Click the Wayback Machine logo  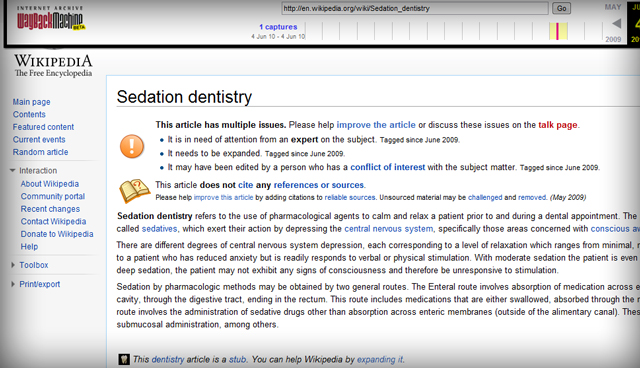pyautogui.click(x=50, y=18)
